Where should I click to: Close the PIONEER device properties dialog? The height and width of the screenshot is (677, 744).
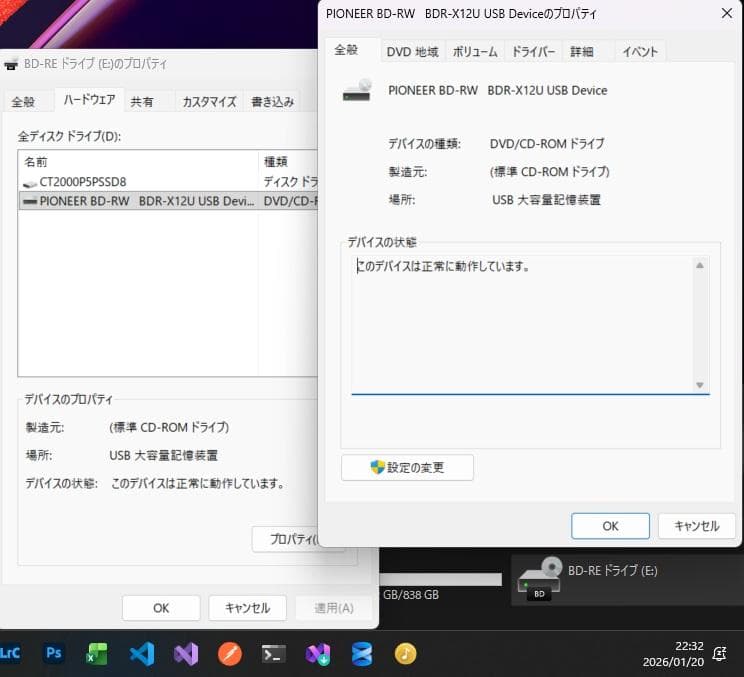(x=726, y=13)
